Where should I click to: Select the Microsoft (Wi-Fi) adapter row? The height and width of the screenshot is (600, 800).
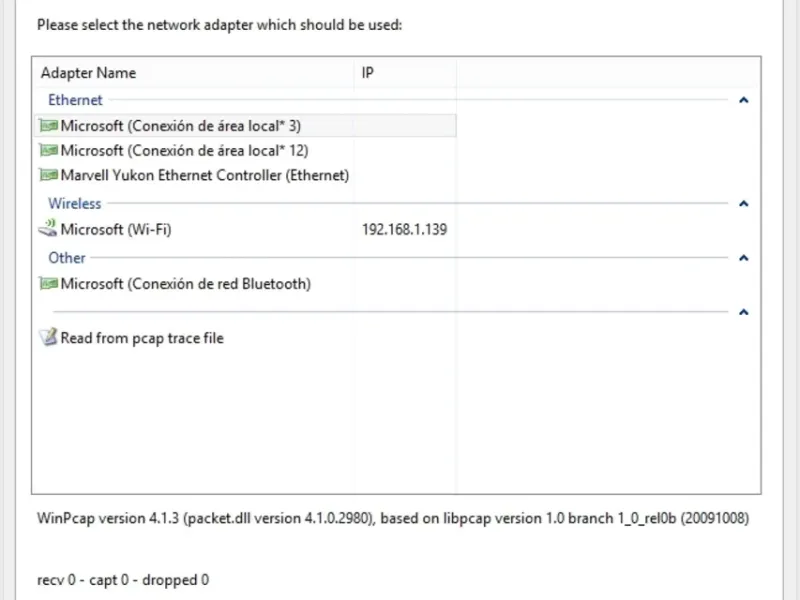click(245, 229)
